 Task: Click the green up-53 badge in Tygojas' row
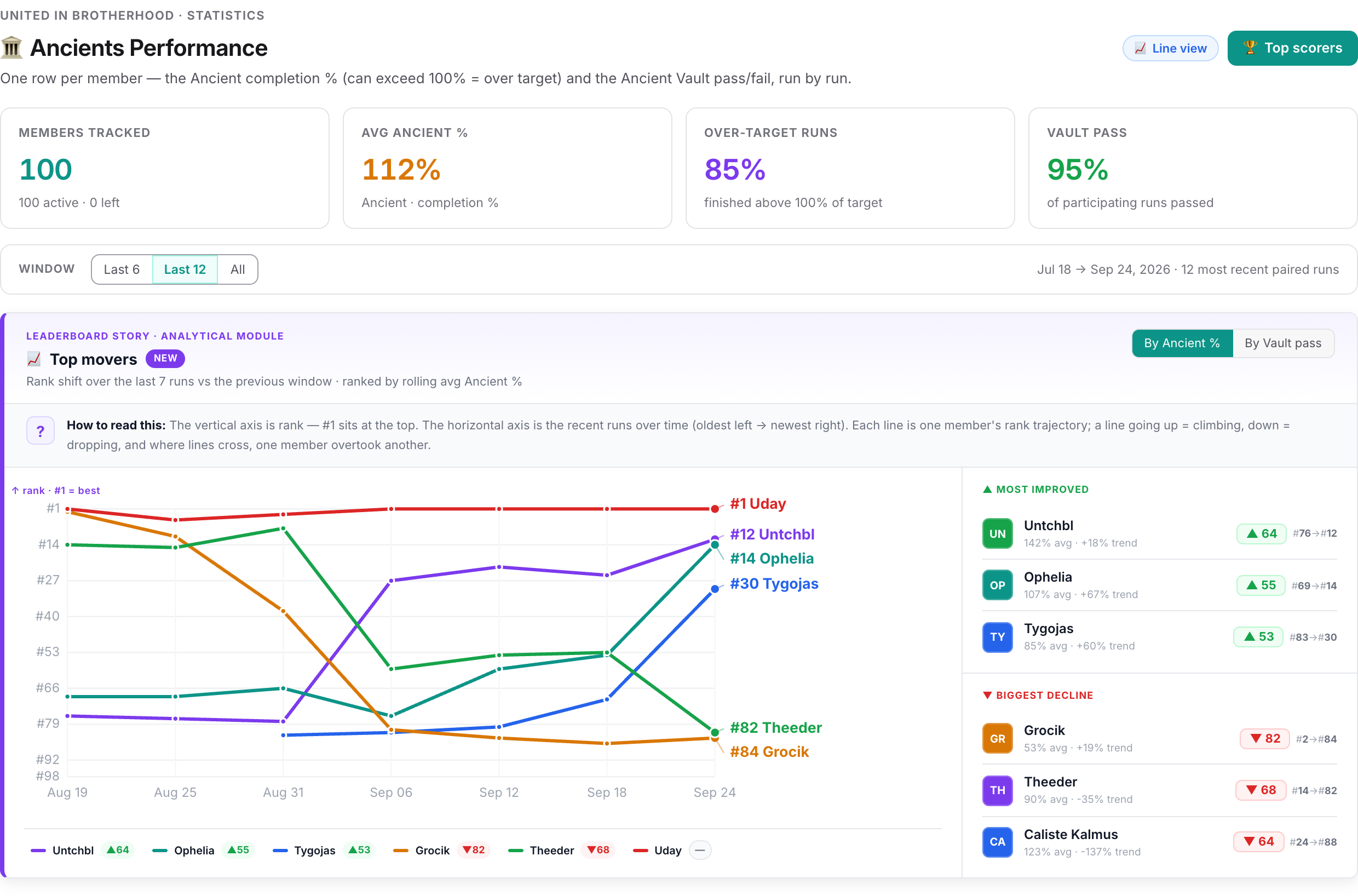pos(1258,637)
